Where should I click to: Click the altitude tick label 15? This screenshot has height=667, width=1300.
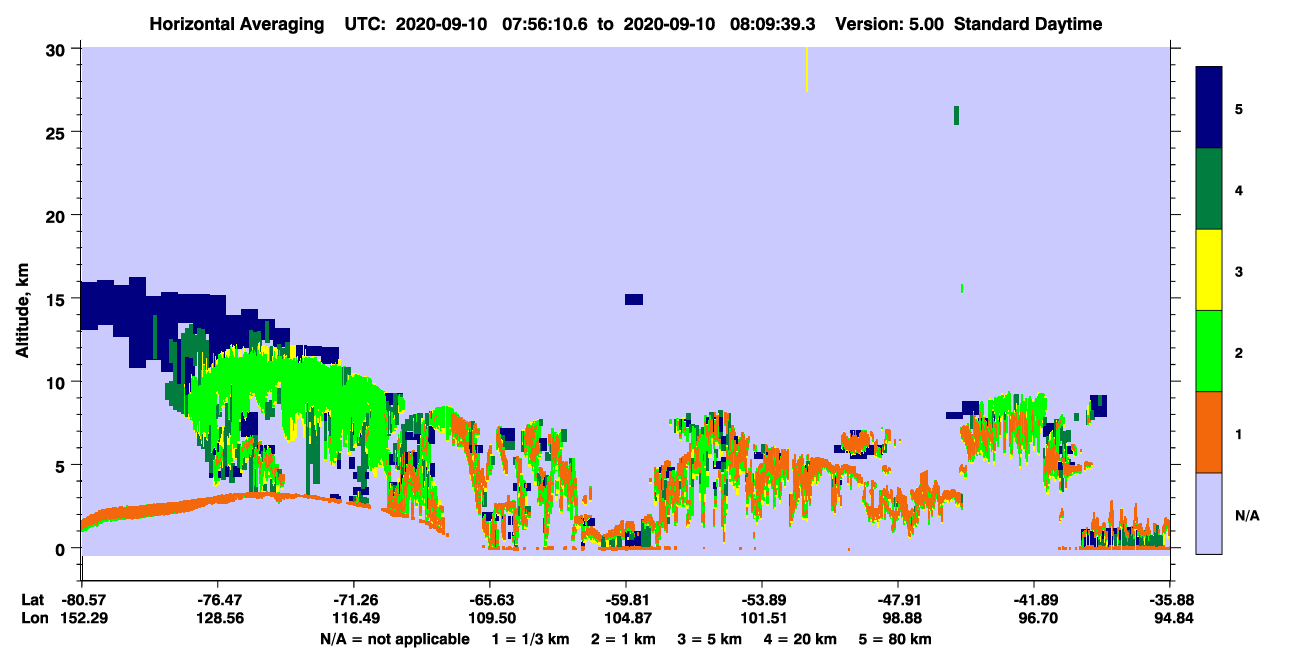click(x=58, y=299)
